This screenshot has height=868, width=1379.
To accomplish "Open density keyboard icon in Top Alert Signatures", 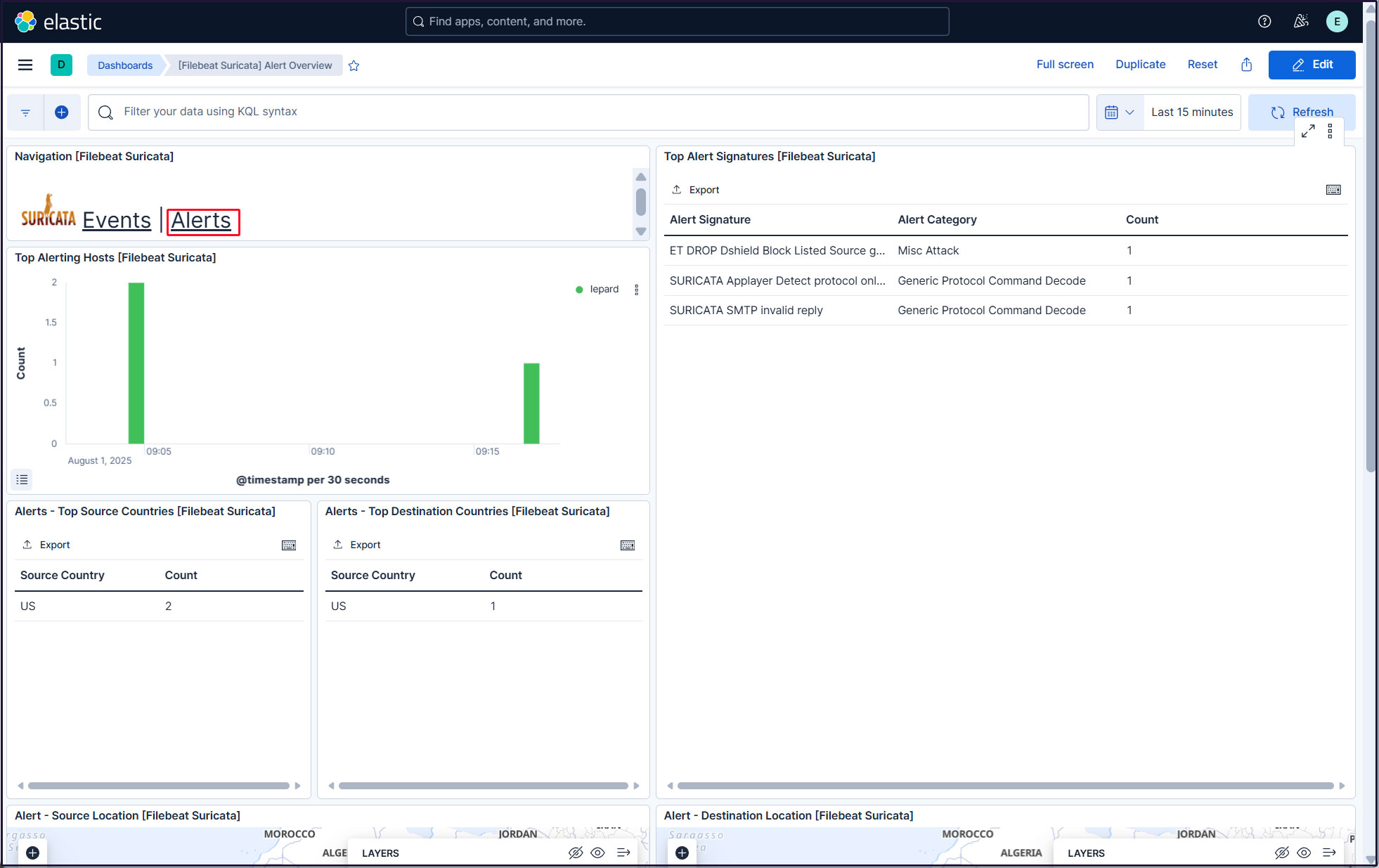I will [1333, 190].
